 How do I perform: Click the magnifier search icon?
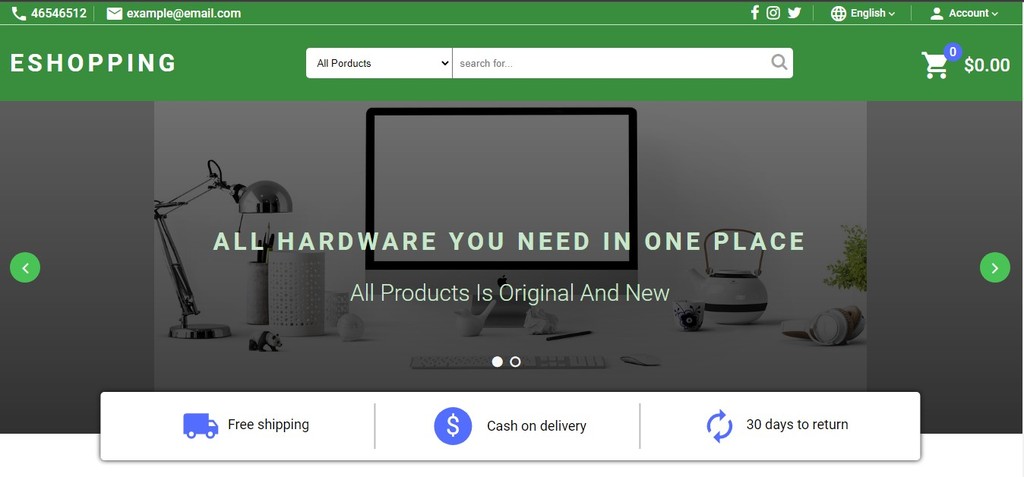[x=779, y=62]
